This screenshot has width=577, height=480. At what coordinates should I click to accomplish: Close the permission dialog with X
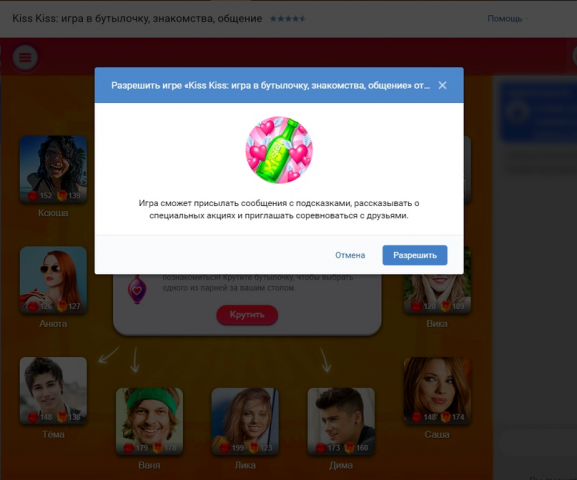[x=442, y=85]
